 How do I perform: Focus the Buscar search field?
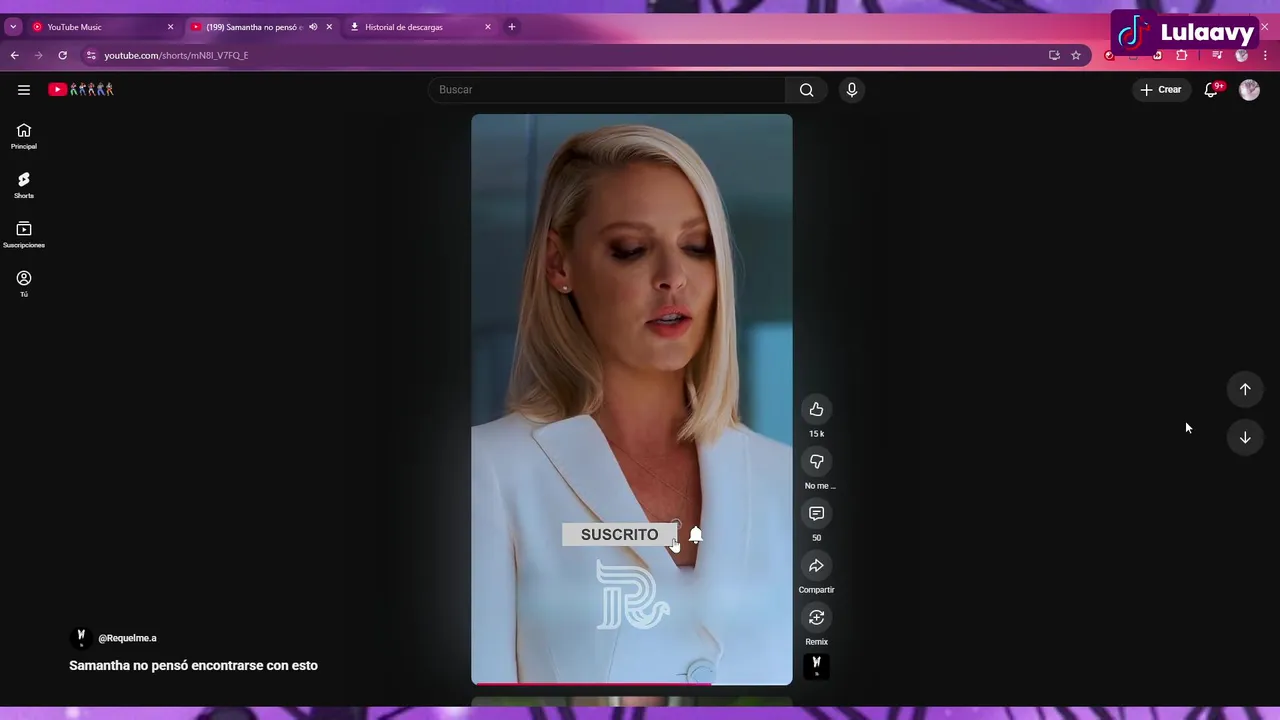click(x=608, y=90)
